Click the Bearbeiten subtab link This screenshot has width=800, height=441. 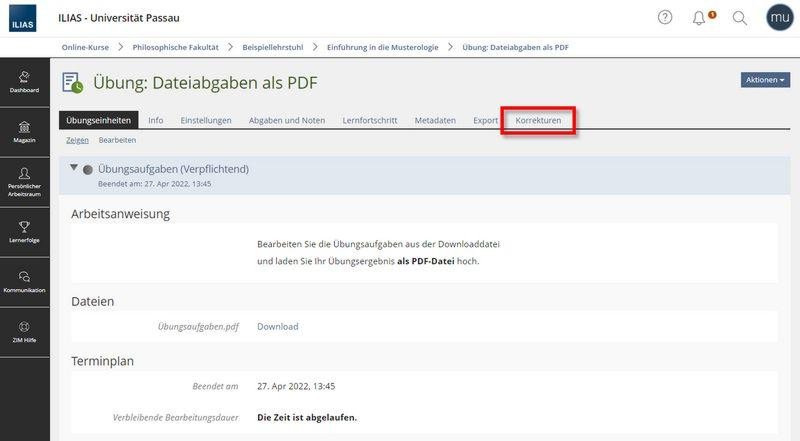[x=117, y=140]
